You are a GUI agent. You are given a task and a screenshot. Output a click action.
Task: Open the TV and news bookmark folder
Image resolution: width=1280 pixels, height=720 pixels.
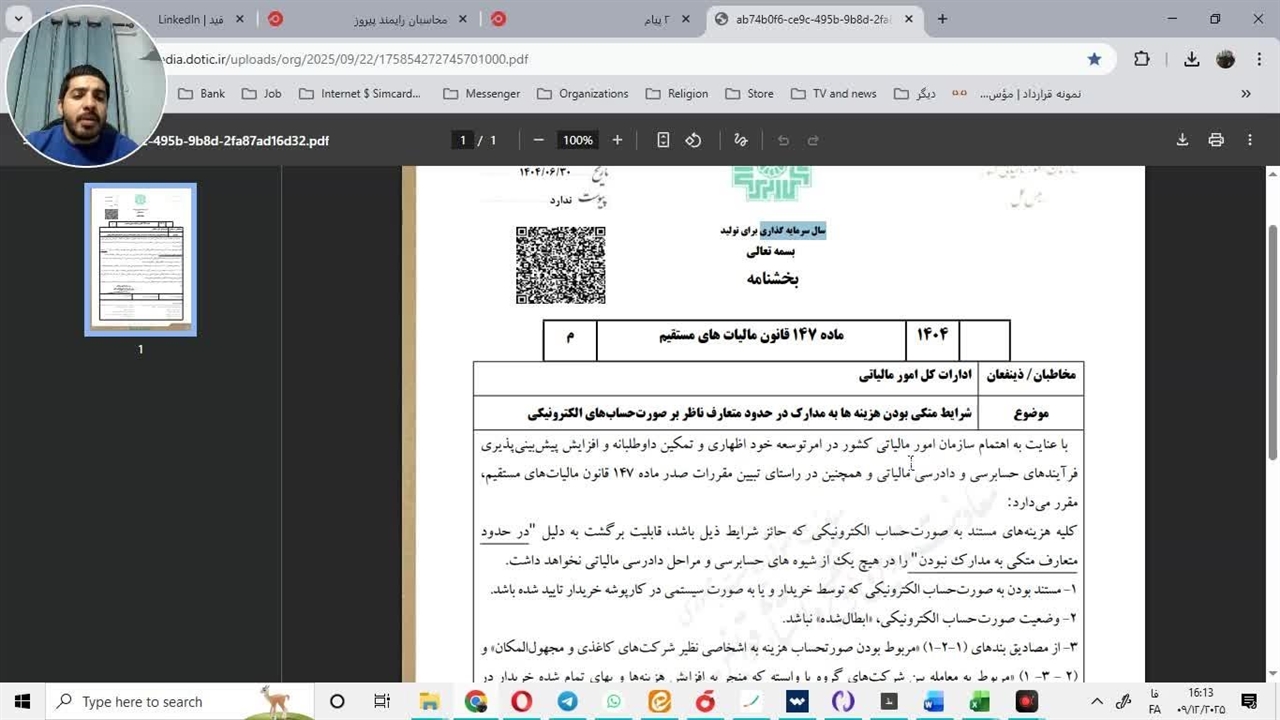coord(833,93)
